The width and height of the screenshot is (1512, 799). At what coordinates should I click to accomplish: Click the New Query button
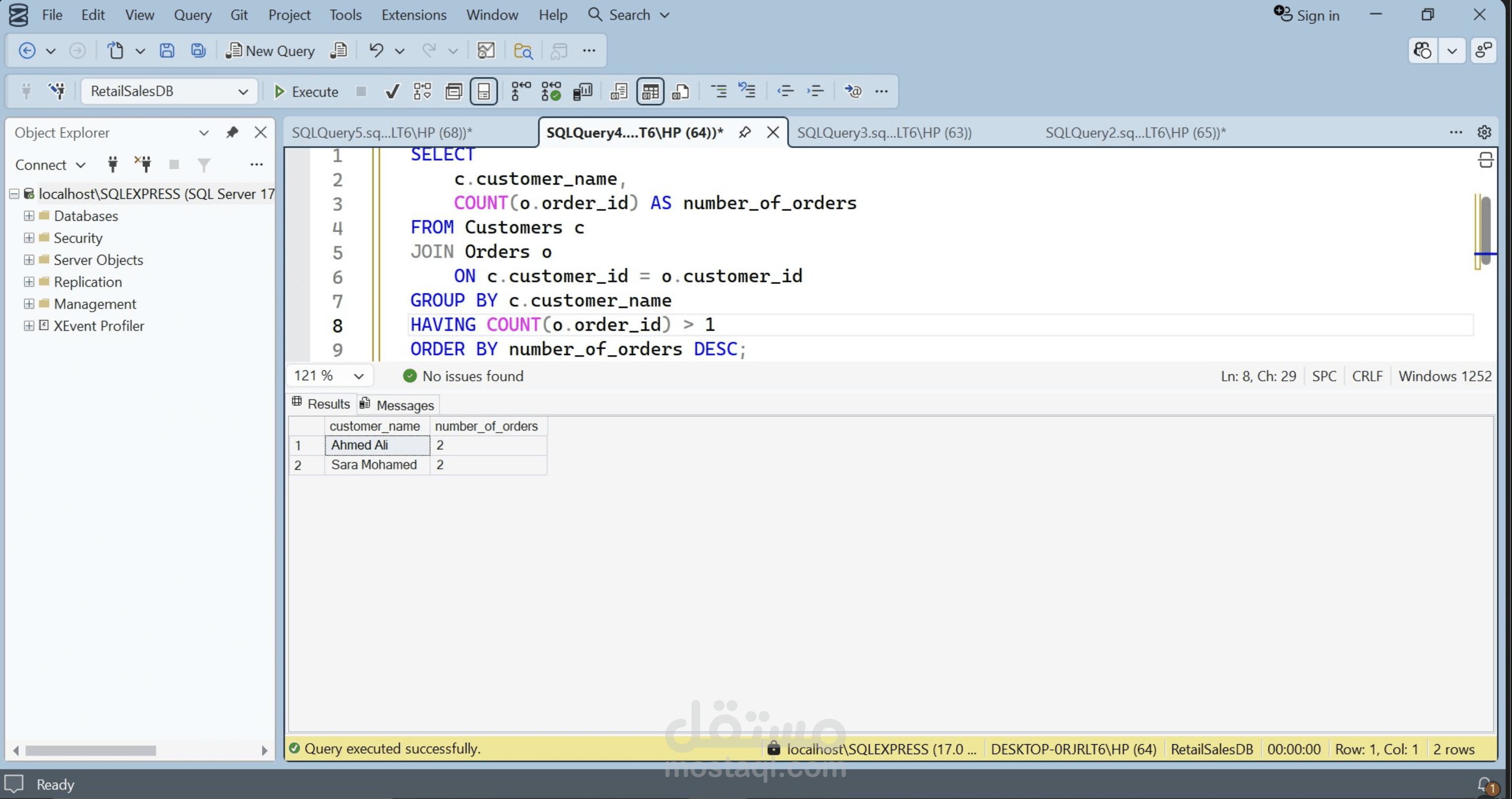click(x=271, y=50)
